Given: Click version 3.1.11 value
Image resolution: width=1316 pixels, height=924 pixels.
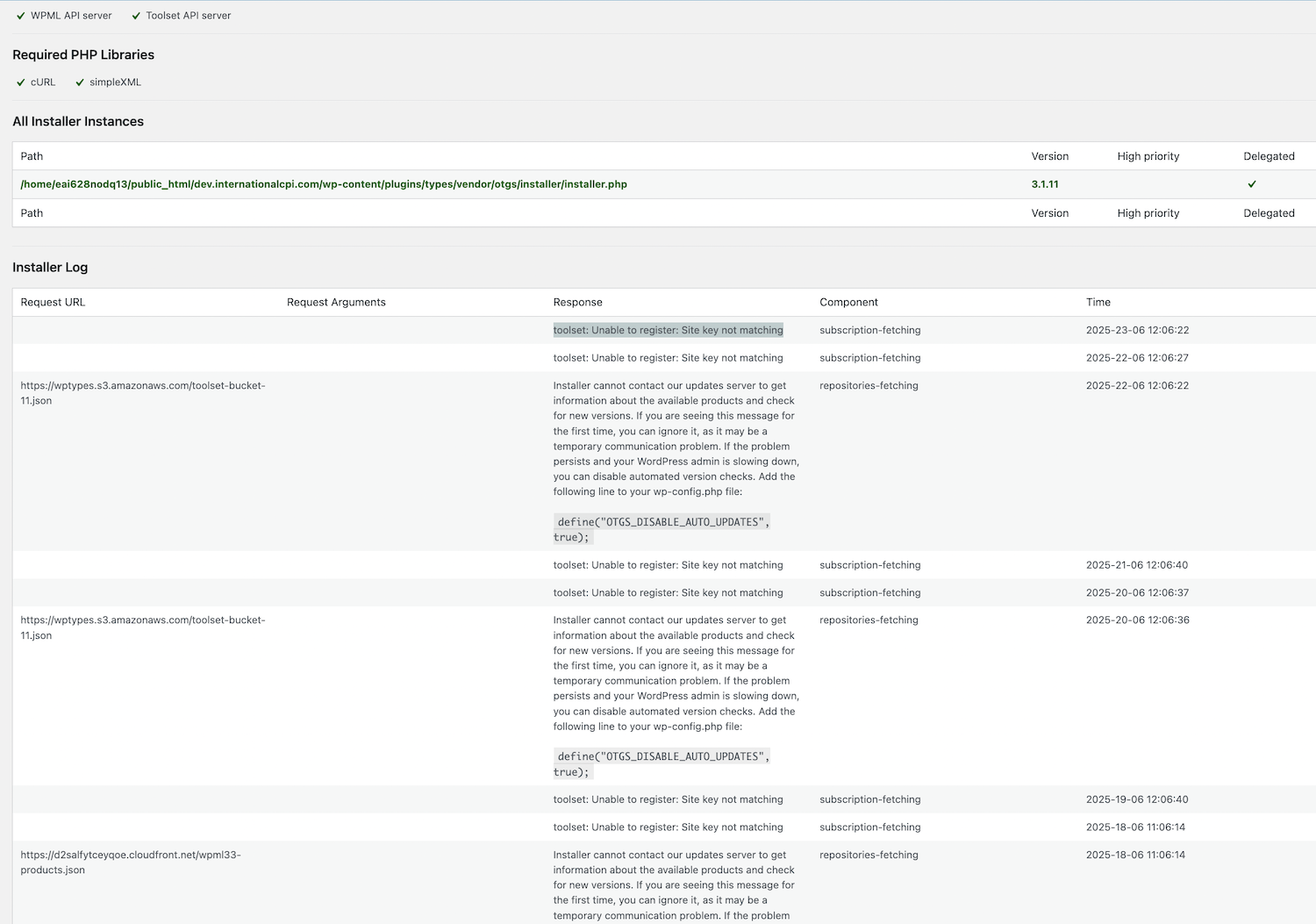Looking at the screenshot, I should (1045, 184).
